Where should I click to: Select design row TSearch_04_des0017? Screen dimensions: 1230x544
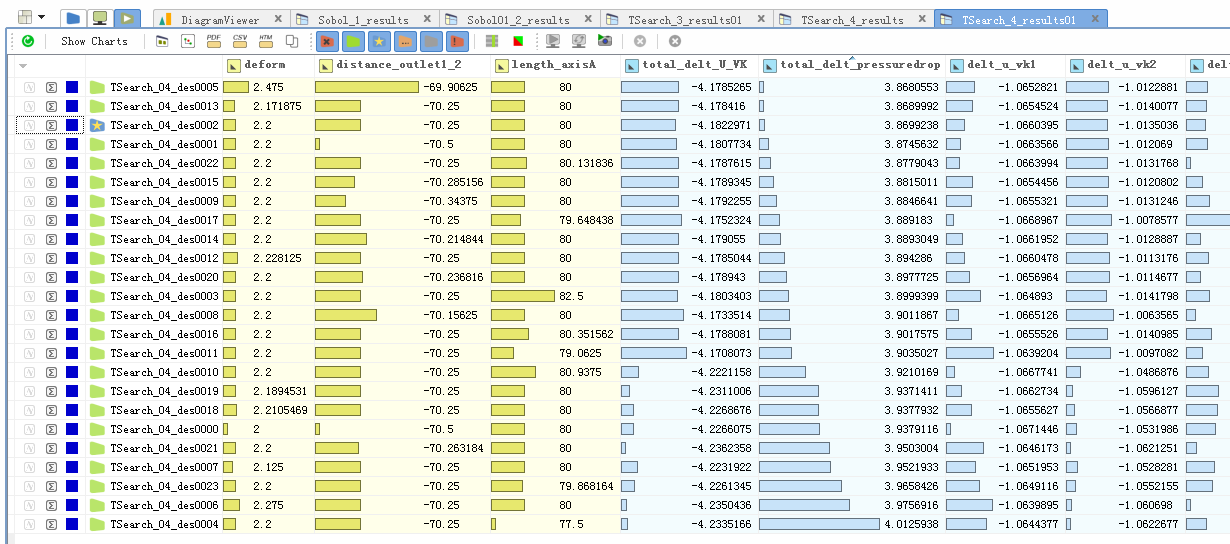tap(164, 220)
